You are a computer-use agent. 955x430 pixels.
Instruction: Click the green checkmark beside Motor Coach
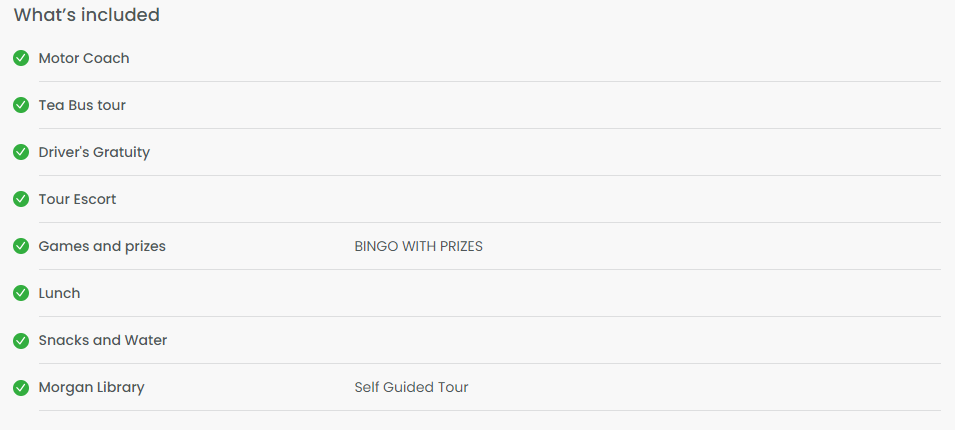click(21, 58)
